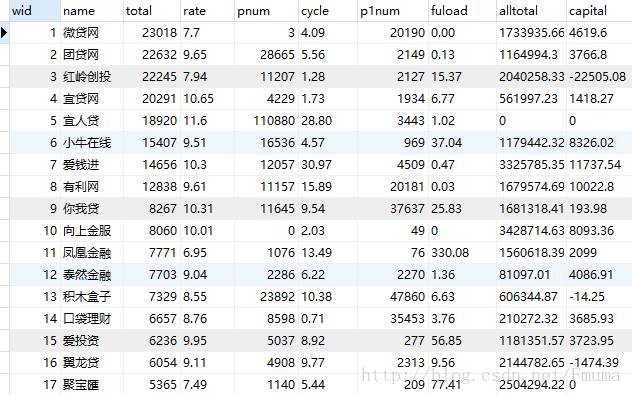Click the total column header

[x=152, y=11]
